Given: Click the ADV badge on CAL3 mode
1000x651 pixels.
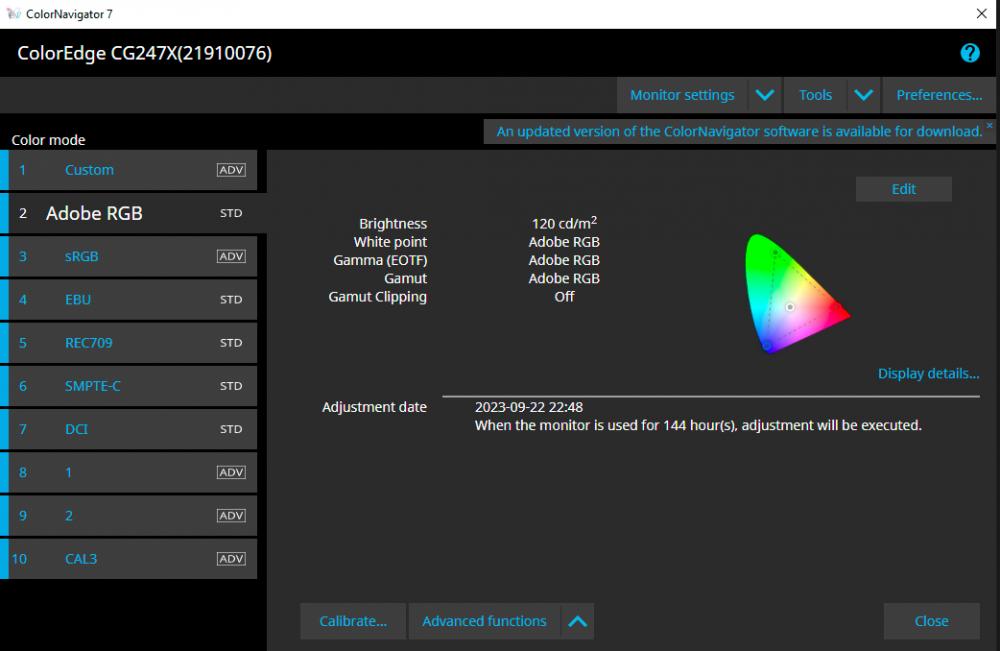Looking at the screenshot, I should [231, 559].
